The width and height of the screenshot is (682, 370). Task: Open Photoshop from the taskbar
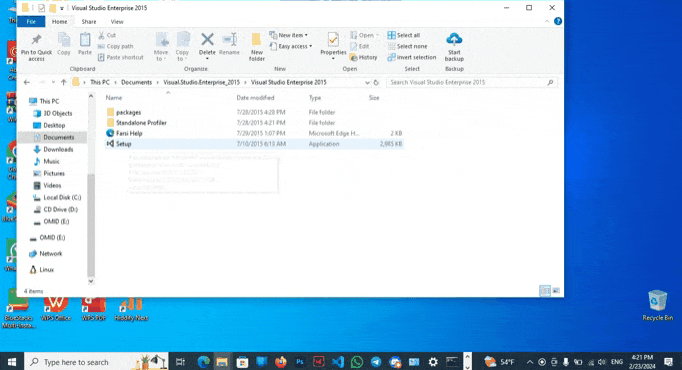point(299,362)
